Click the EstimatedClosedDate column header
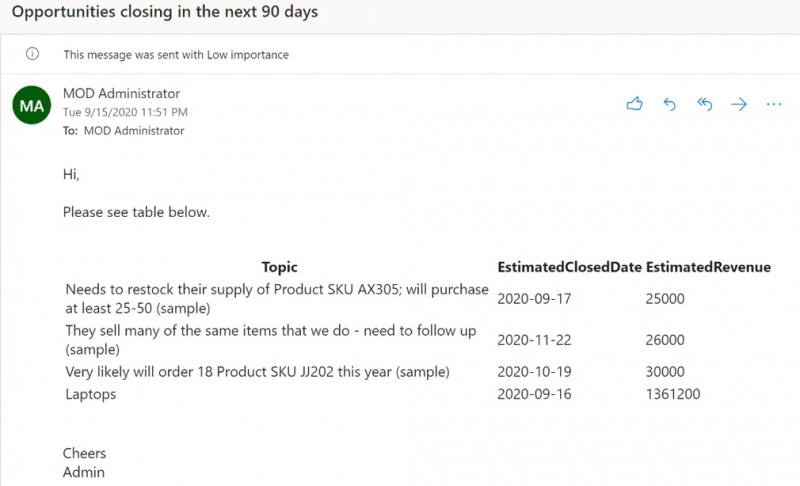800x486 pixels. (569, 267)
